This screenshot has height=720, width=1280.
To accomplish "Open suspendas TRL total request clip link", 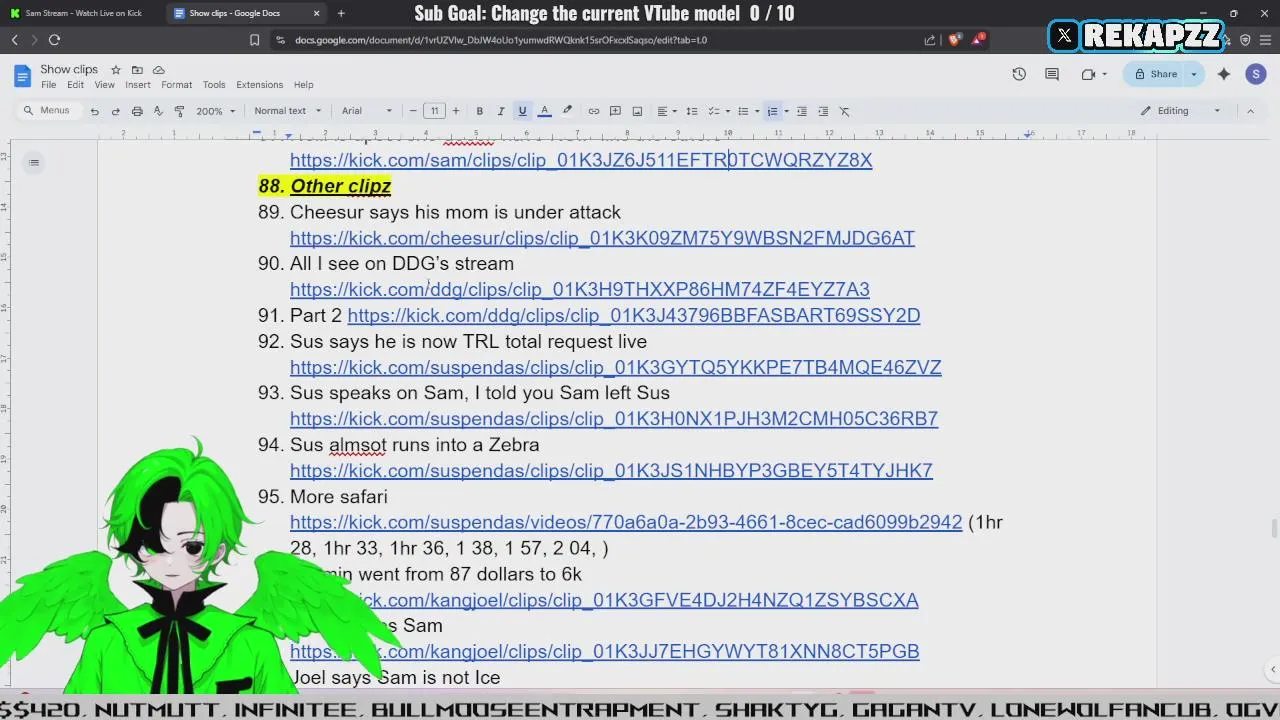I will click(x=616, y=367).
